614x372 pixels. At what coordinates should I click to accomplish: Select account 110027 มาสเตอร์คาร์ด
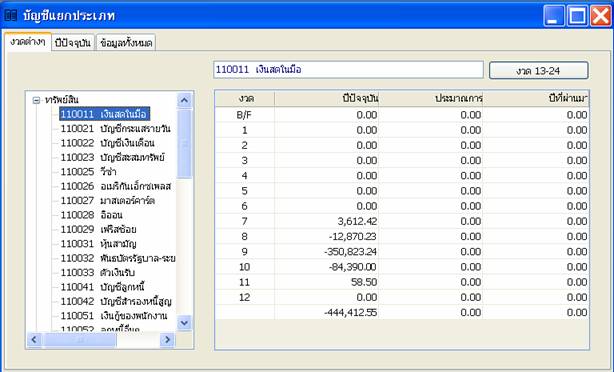[x=108, y=200]
